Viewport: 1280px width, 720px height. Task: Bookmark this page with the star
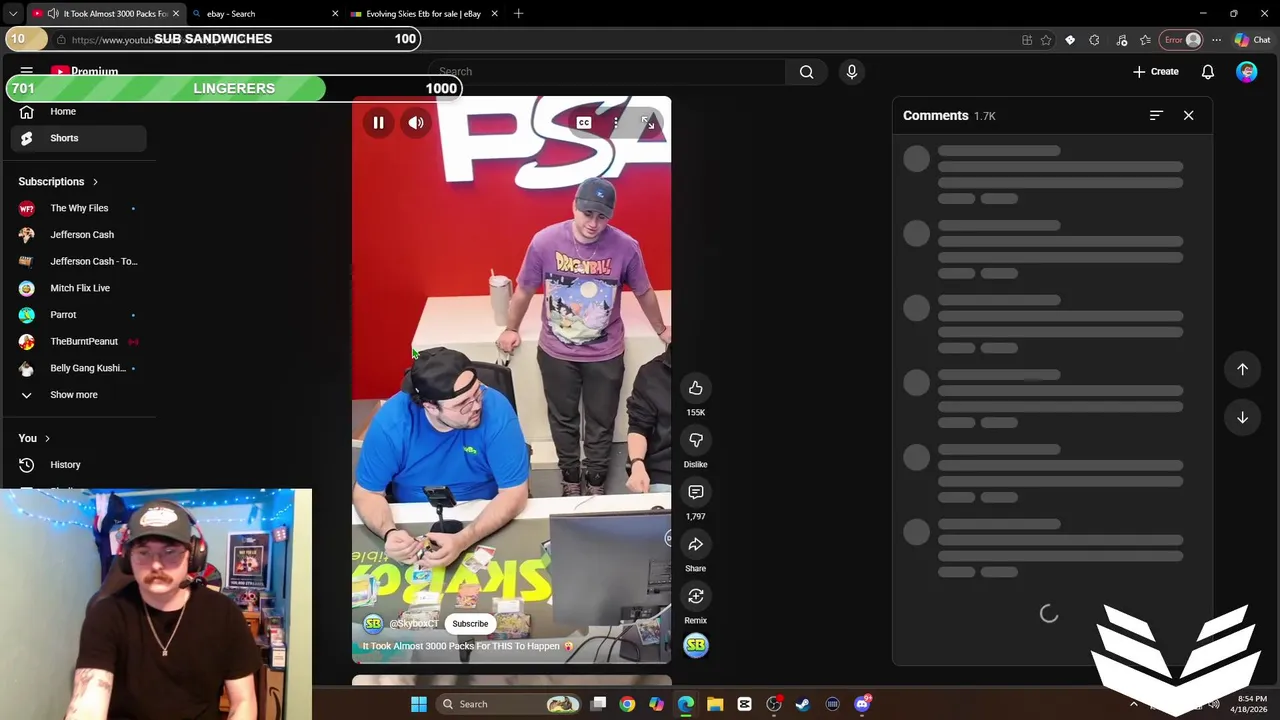[1046, 40]
